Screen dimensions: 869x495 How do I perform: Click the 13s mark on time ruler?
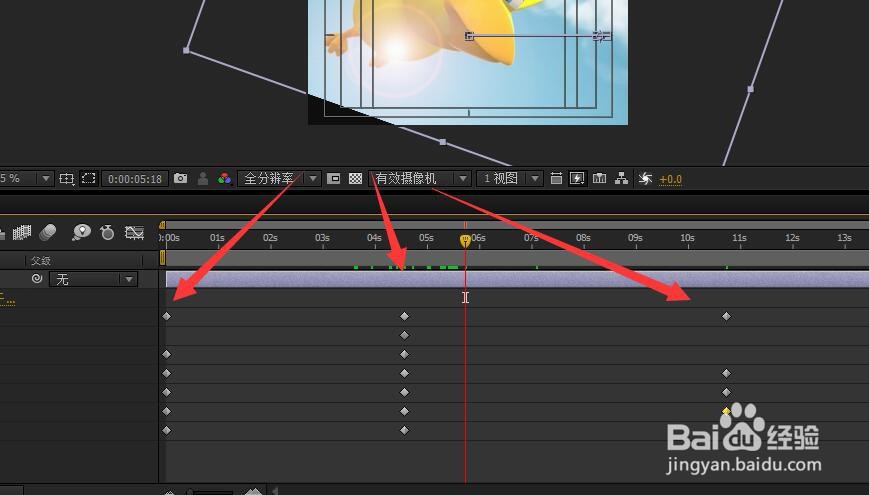[x=844, y=238]
